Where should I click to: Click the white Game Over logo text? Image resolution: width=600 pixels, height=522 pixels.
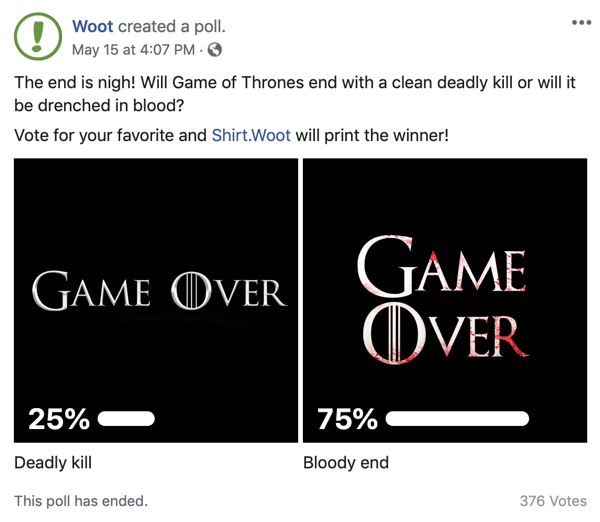pos(159,291)
